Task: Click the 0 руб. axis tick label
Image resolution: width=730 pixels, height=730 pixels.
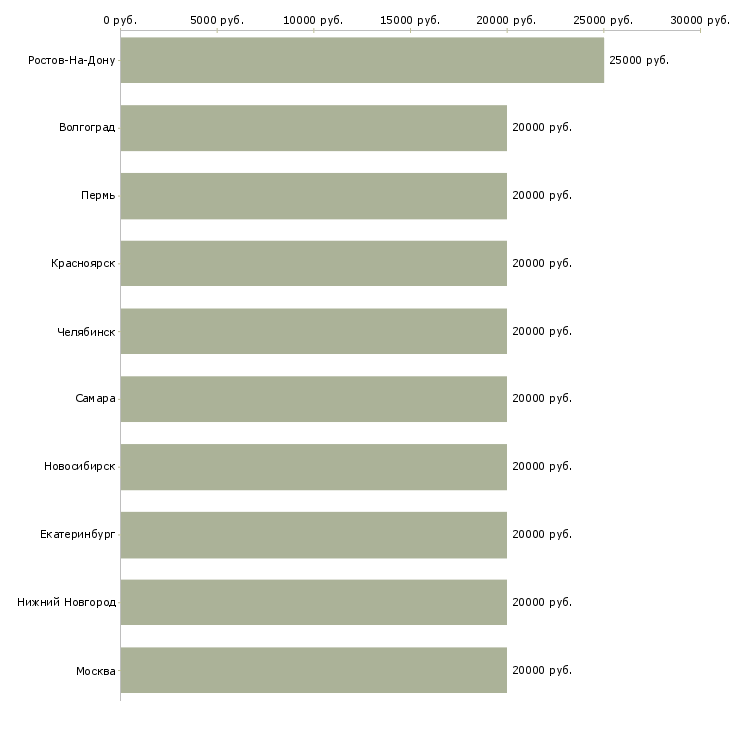Action: click(x=120, y=20)
